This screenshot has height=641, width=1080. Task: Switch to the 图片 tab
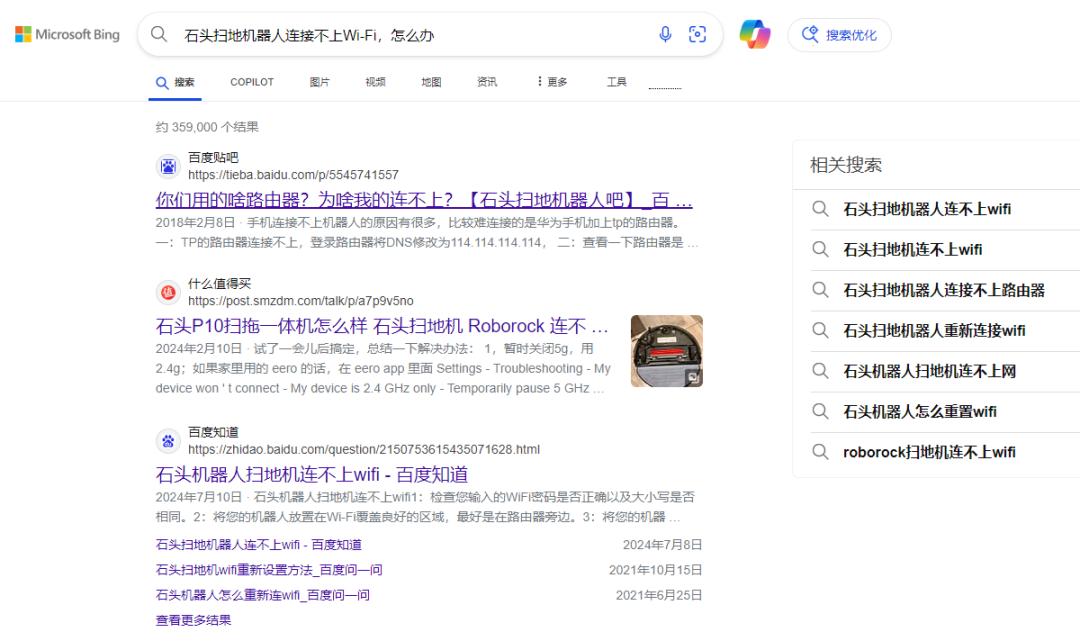pos(320,82)
